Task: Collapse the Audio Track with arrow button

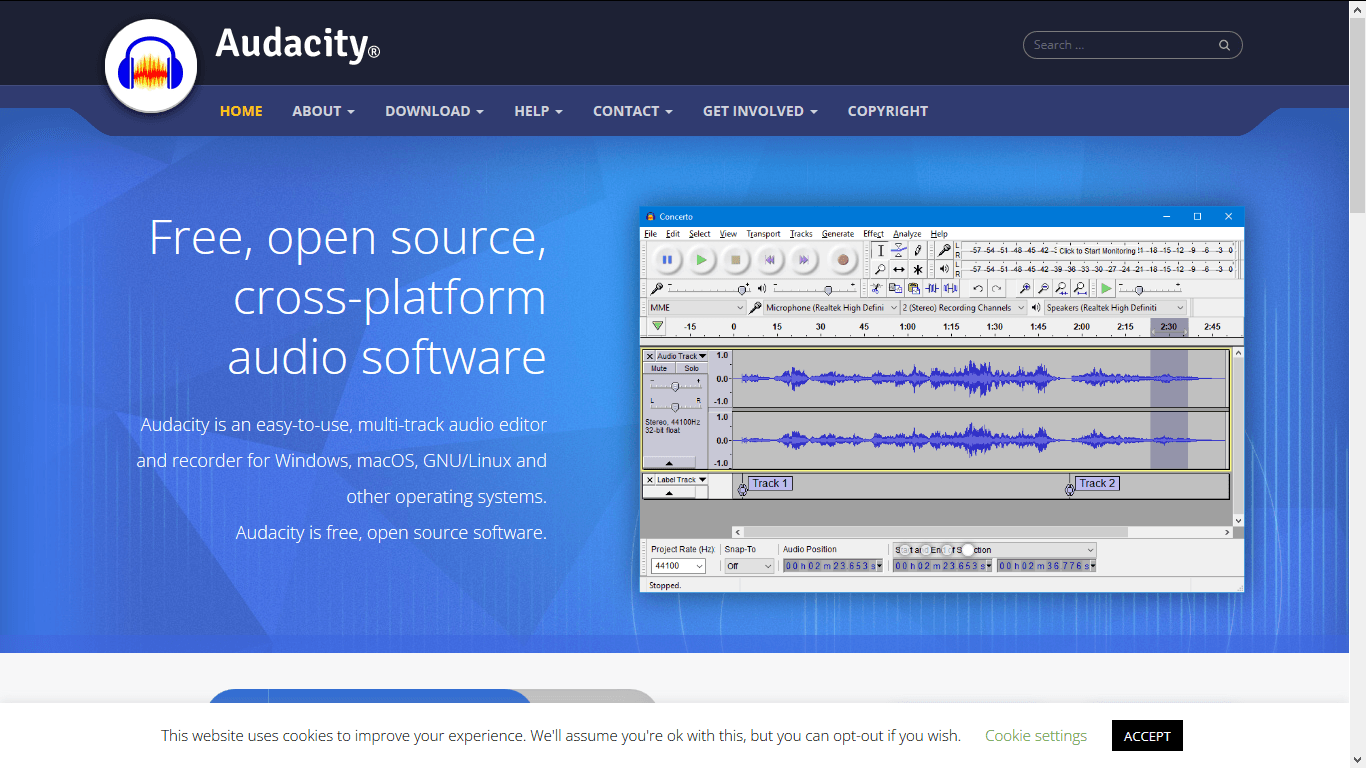Action: point(669,463)
